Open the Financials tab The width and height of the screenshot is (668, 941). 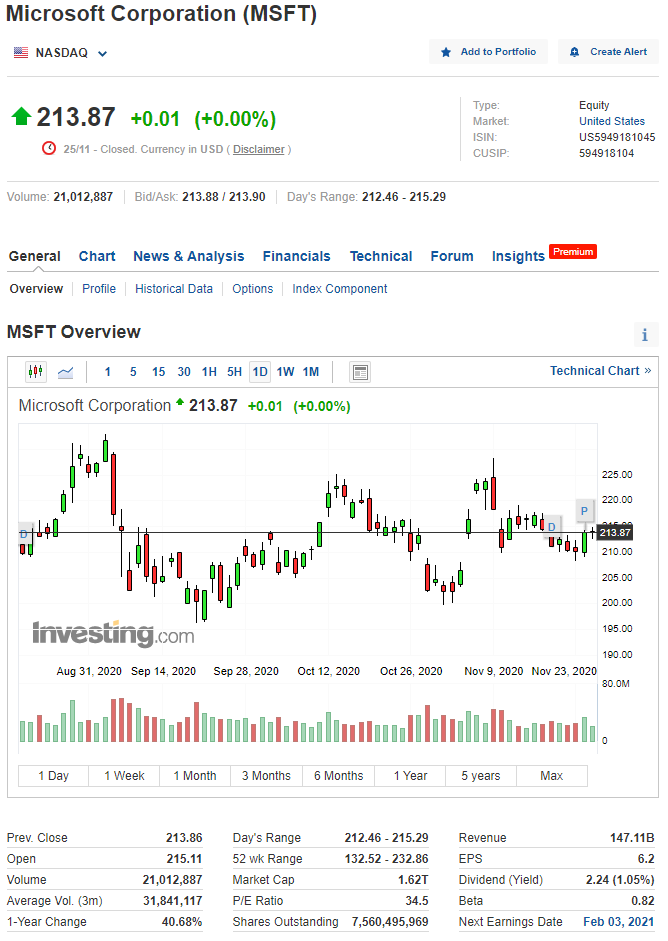tap(296, 256)
